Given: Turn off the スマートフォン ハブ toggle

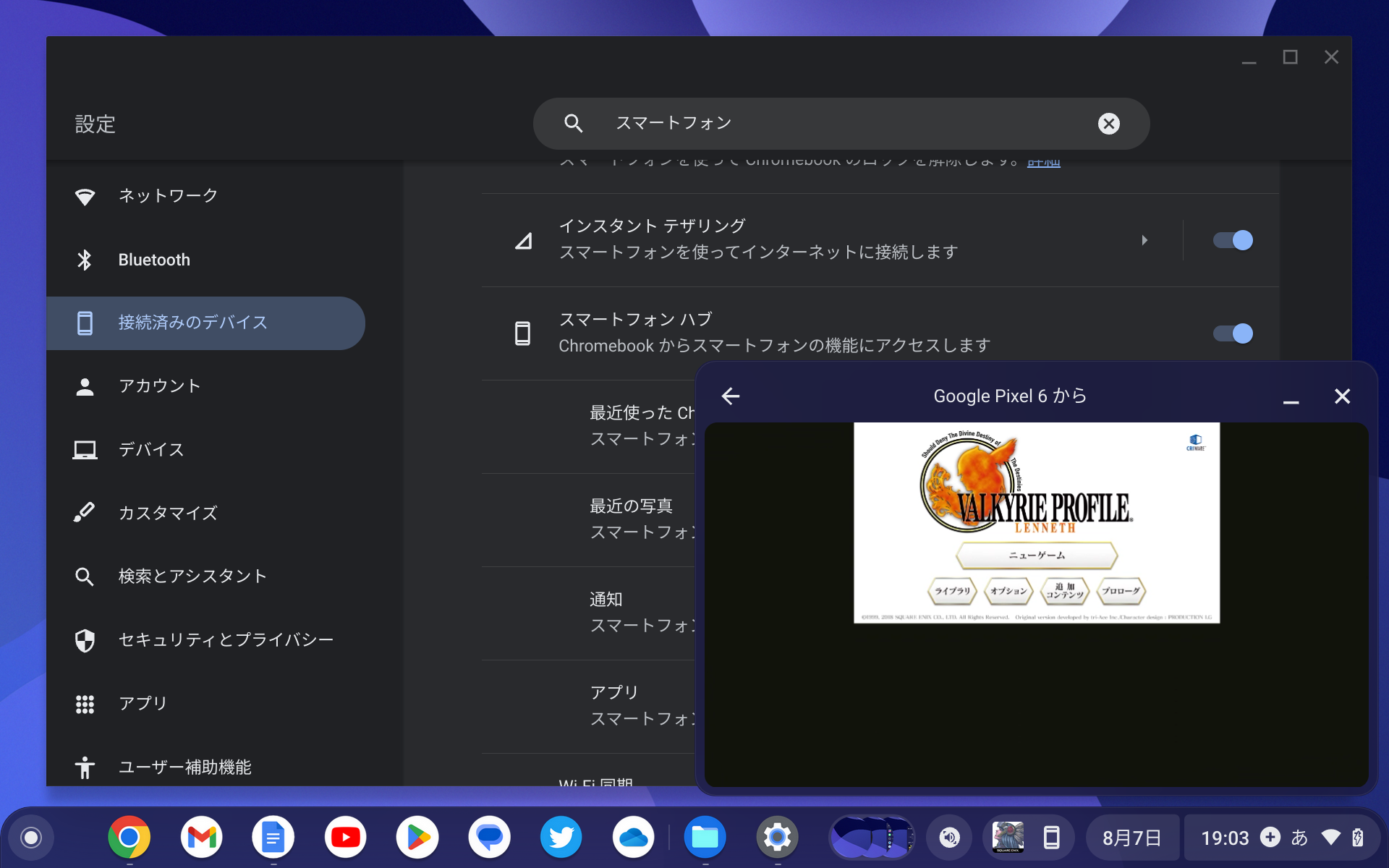Looking at the screenshot, I should click(x=1233, y=333).
